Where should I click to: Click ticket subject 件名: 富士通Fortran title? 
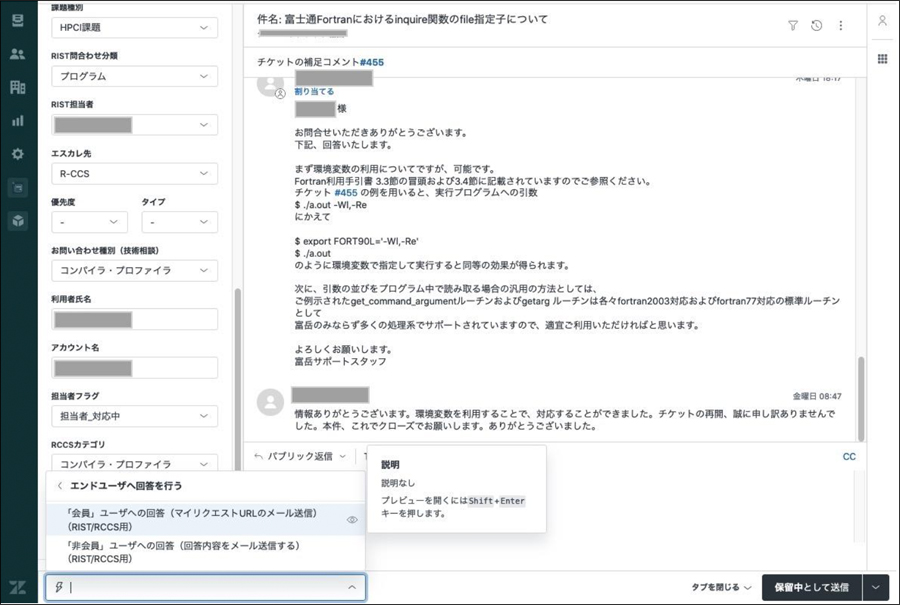tap(402, 19)
